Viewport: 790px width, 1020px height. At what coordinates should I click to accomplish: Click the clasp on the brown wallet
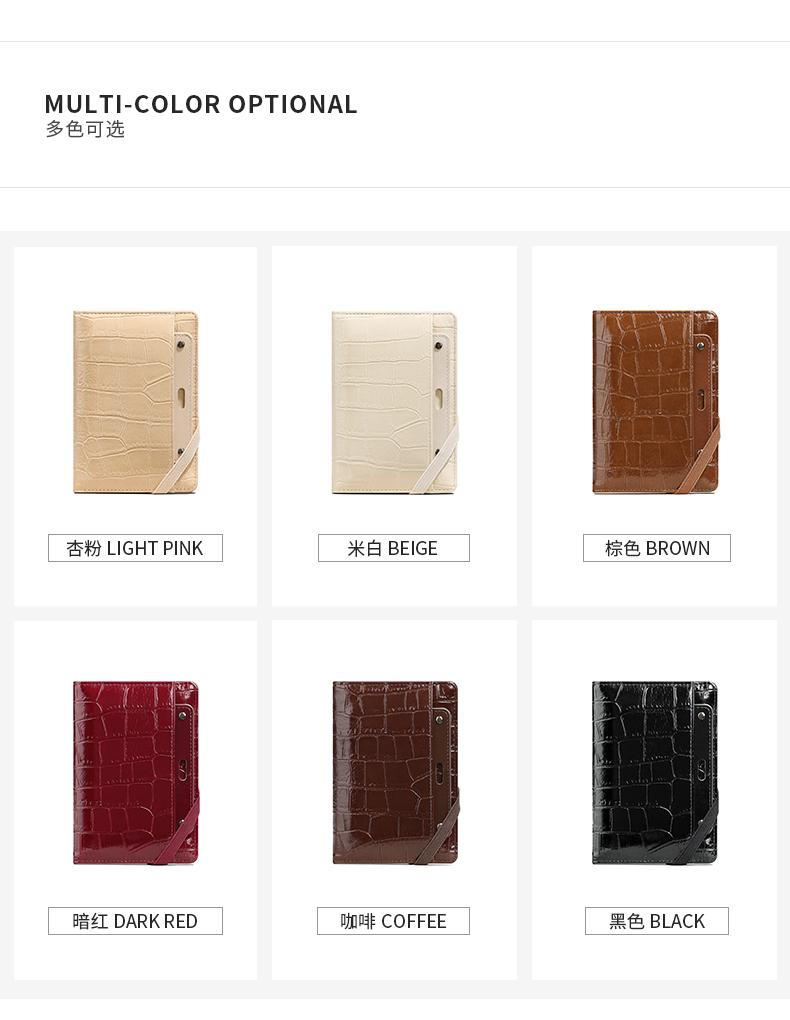pos(702,397)
